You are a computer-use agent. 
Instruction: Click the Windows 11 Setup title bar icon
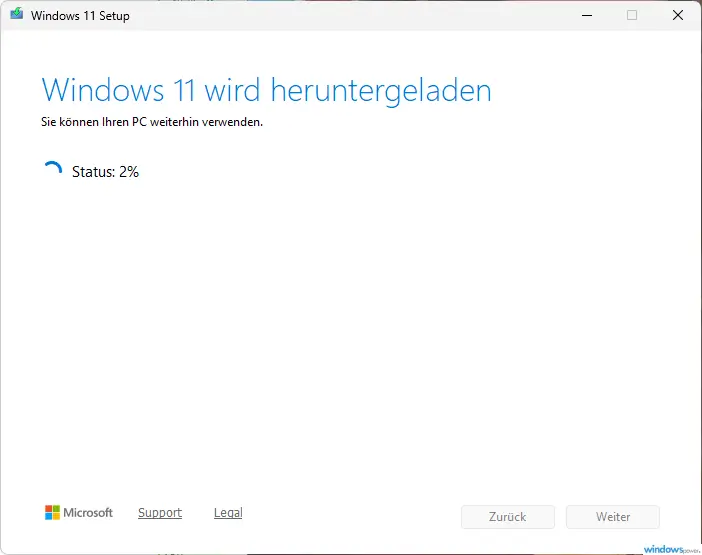coord(17,16)
